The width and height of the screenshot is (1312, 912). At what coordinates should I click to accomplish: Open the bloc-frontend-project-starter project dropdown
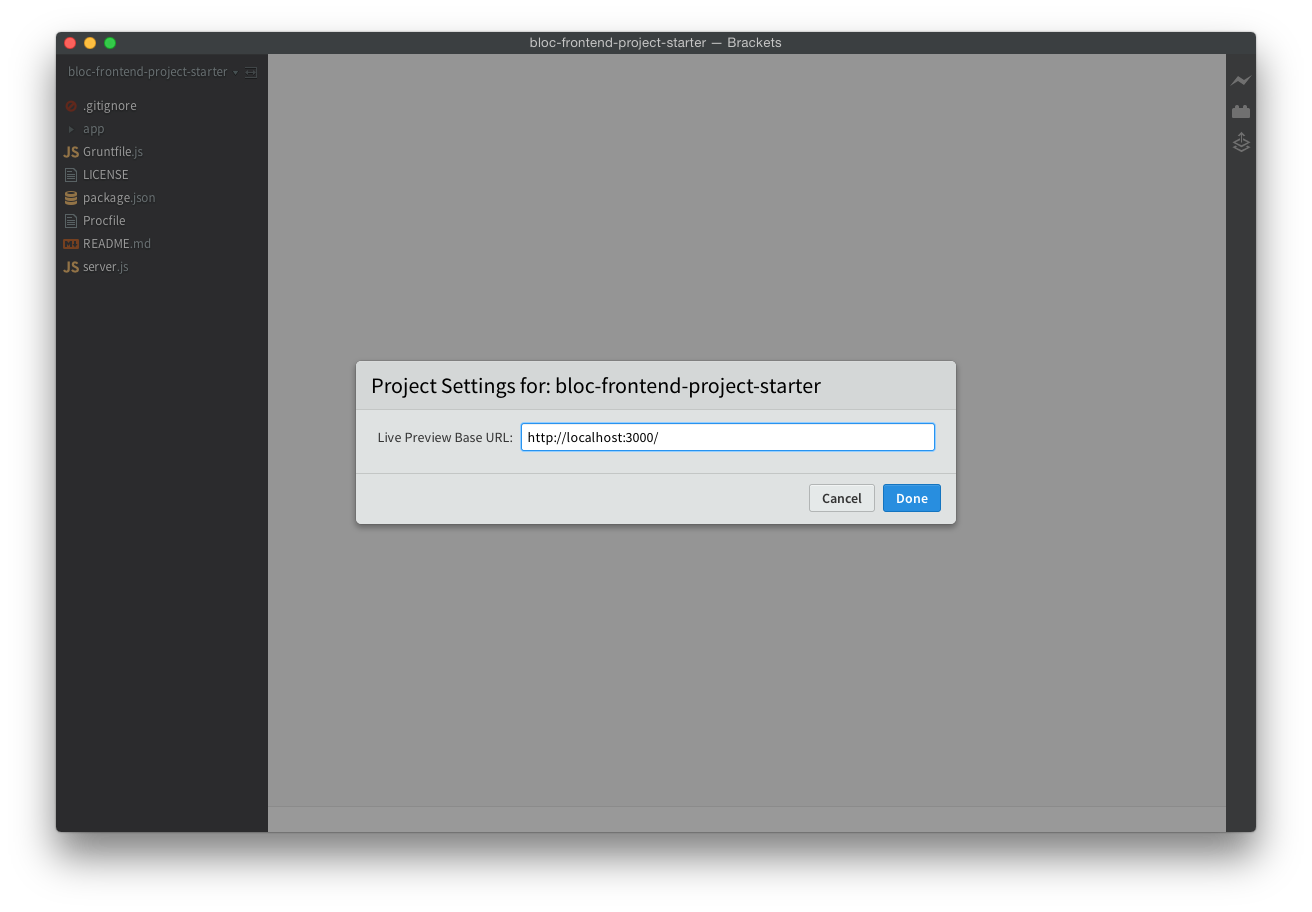tap(153, 72)
